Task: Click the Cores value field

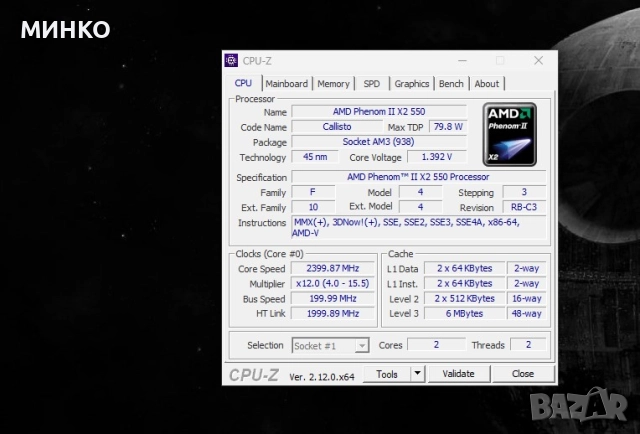Action: coord(436,345)
